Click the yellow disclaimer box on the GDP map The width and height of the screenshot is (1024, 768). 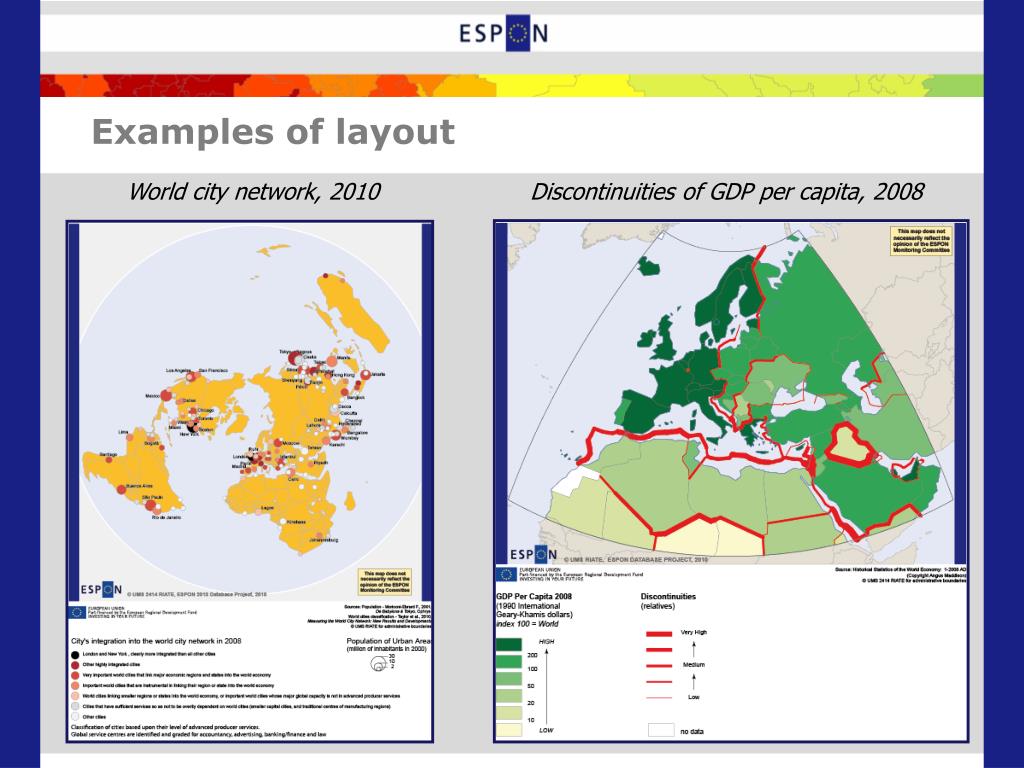[921, 240]
